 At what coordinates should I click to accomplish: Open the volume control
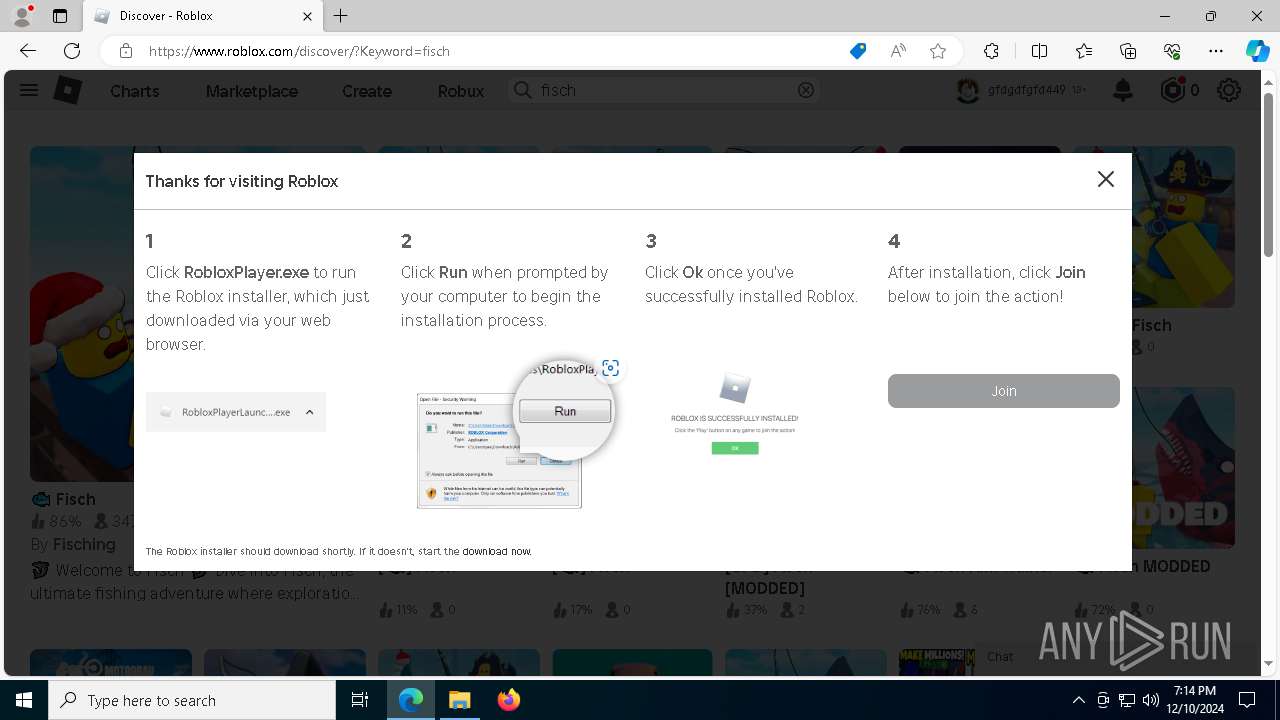coord(1150,700)
